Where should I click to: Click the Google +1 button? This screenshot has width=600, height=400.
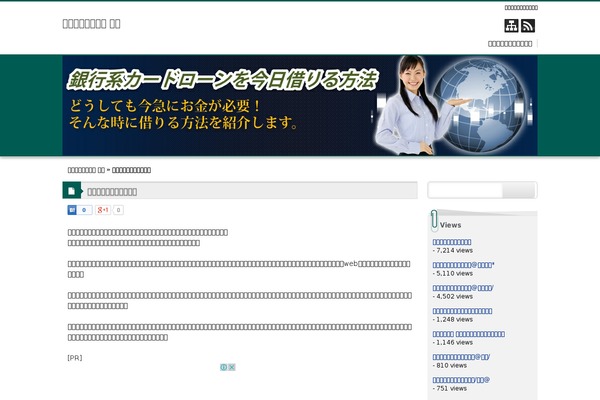click(x=103, y=210)
